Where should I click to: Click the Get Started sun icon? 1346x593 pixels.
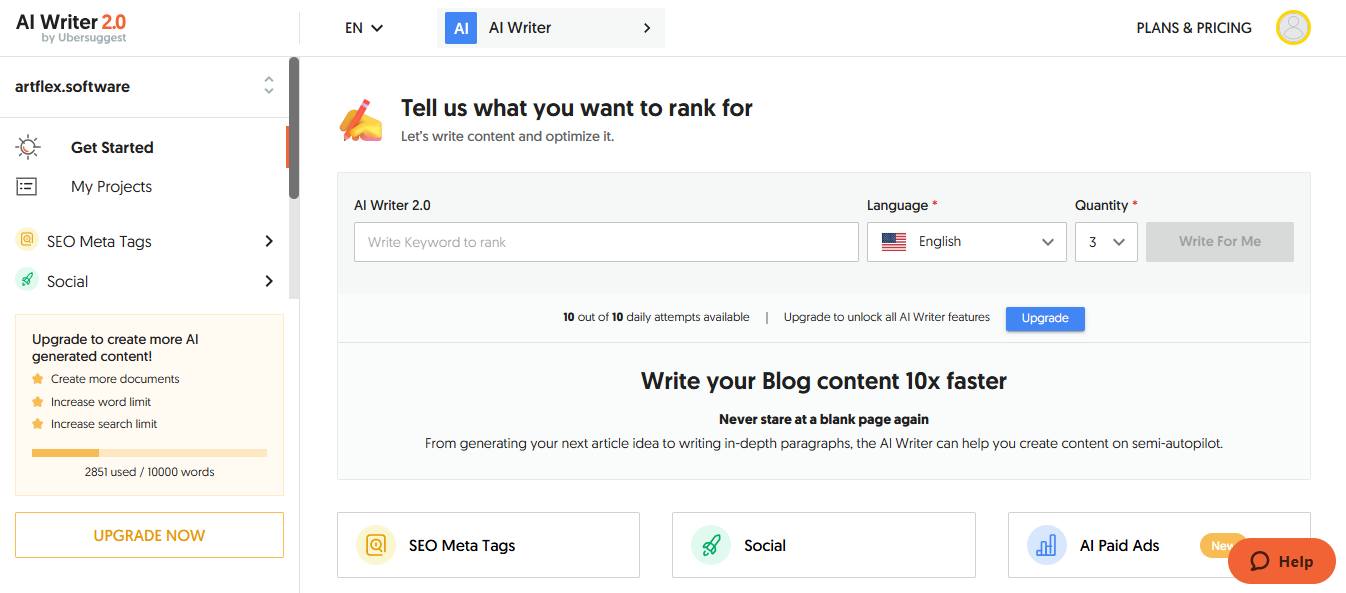(27, 147)
